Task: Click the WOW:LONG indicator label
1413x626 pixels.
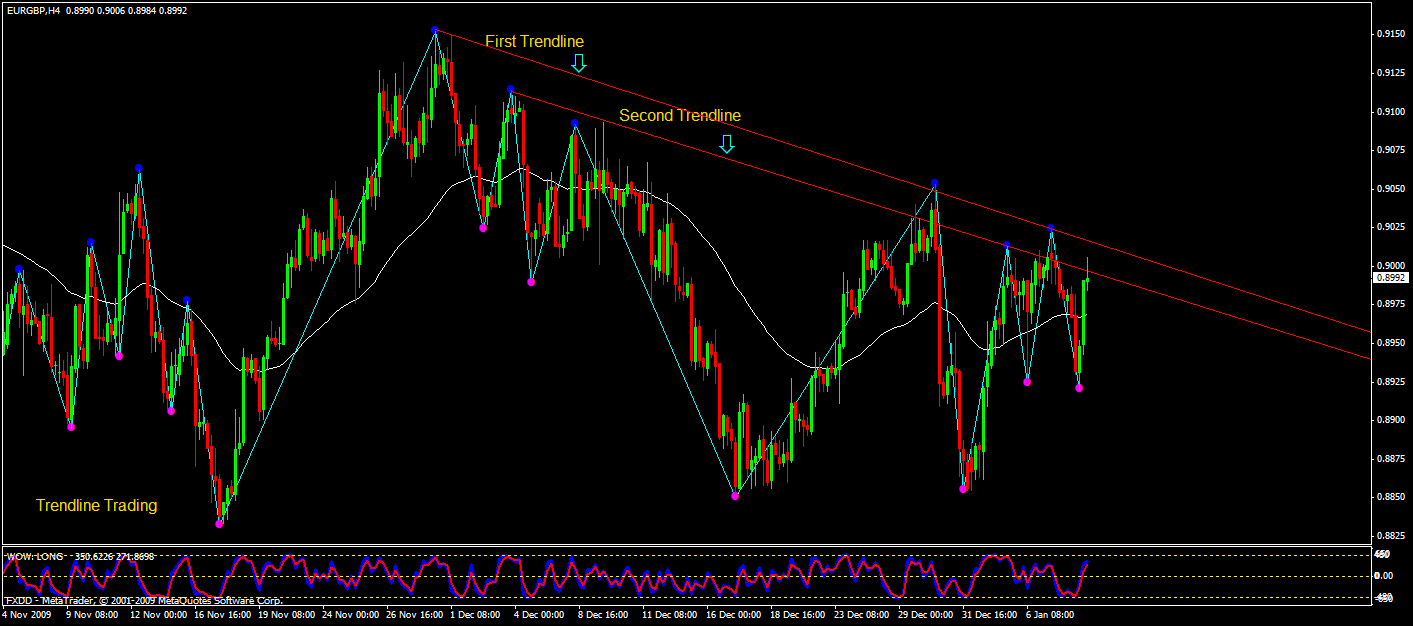Action: (x=34, y=555)
